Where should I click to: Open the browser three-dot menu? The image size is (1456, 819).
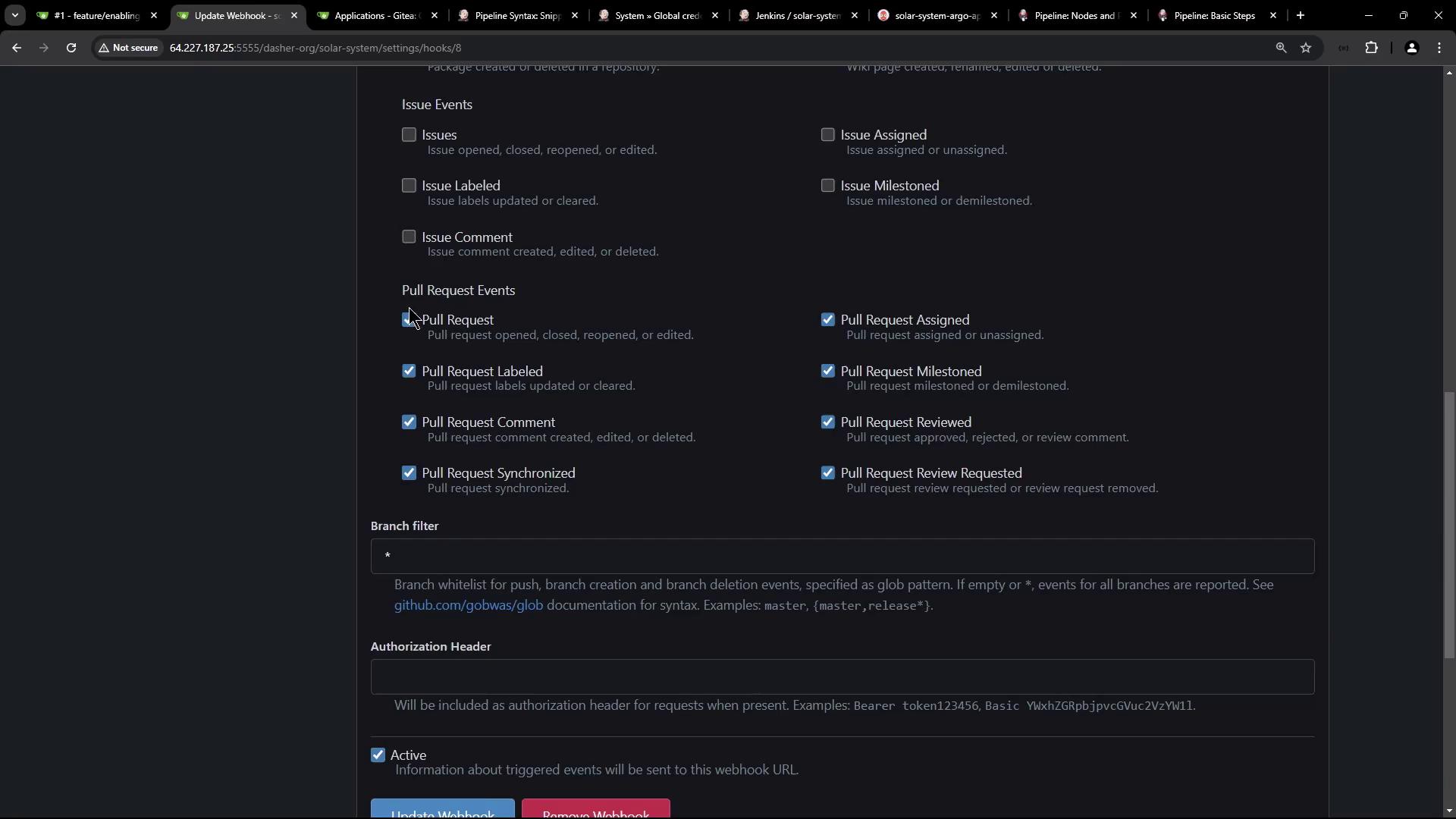(1439, 48)
